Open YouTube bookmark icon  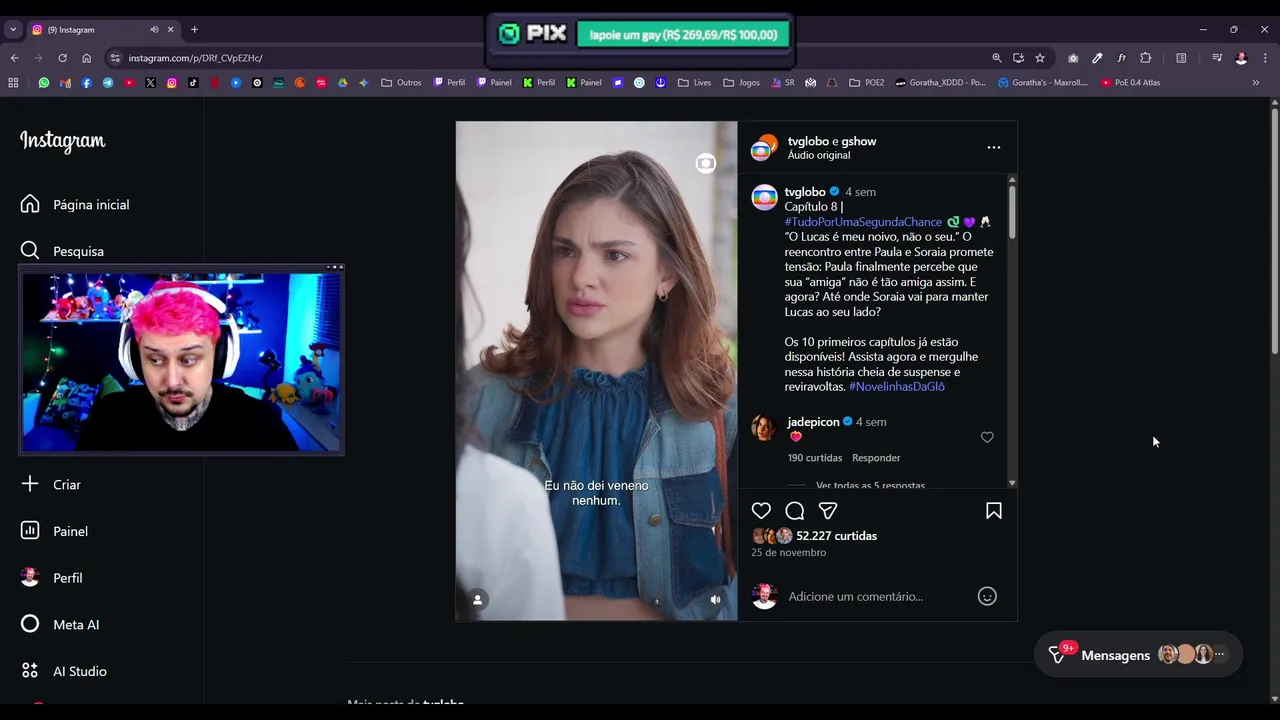pos(129,83)
